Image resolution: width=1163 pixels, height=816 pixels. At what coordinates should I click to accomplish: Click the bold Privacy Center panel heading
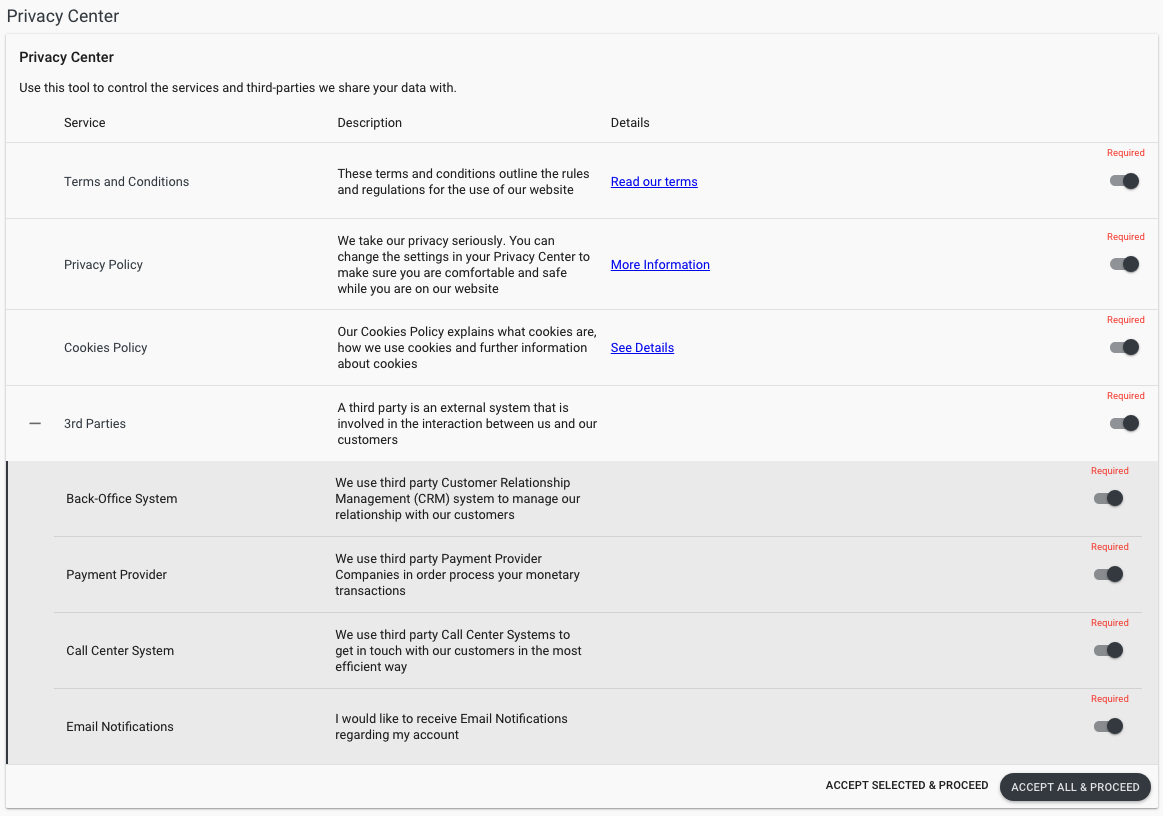[67, 57]
